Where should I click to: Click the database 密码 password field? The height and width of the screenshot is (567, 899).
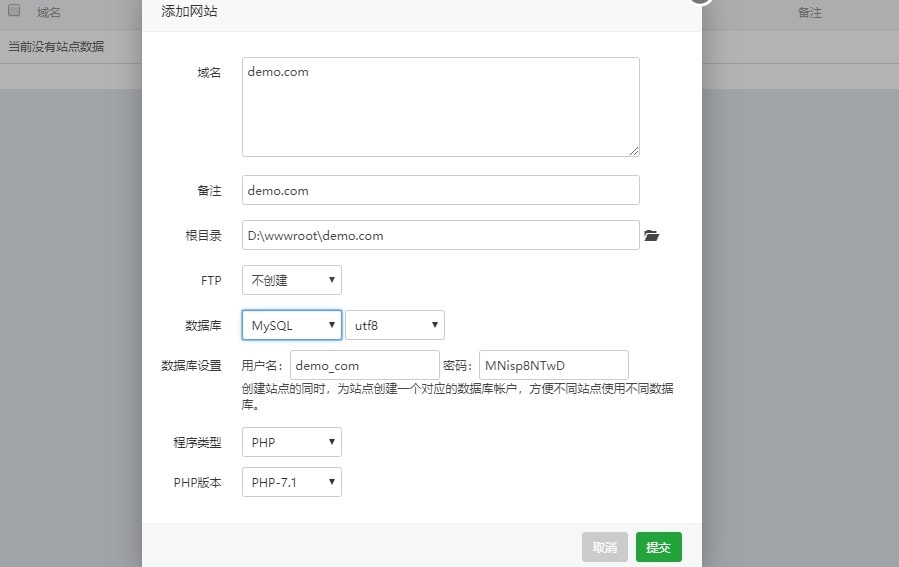click(553, 365)
